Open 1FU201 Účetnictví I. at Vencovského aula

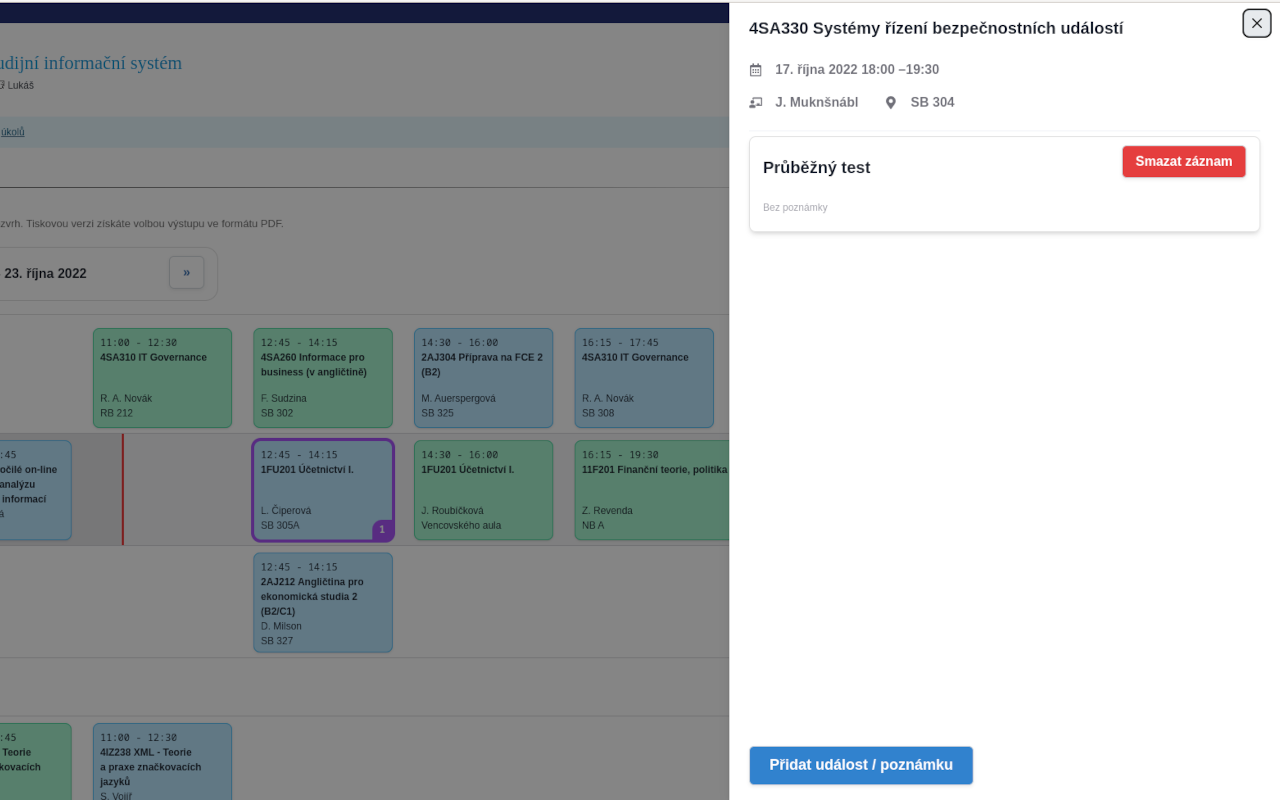[483, 490]
